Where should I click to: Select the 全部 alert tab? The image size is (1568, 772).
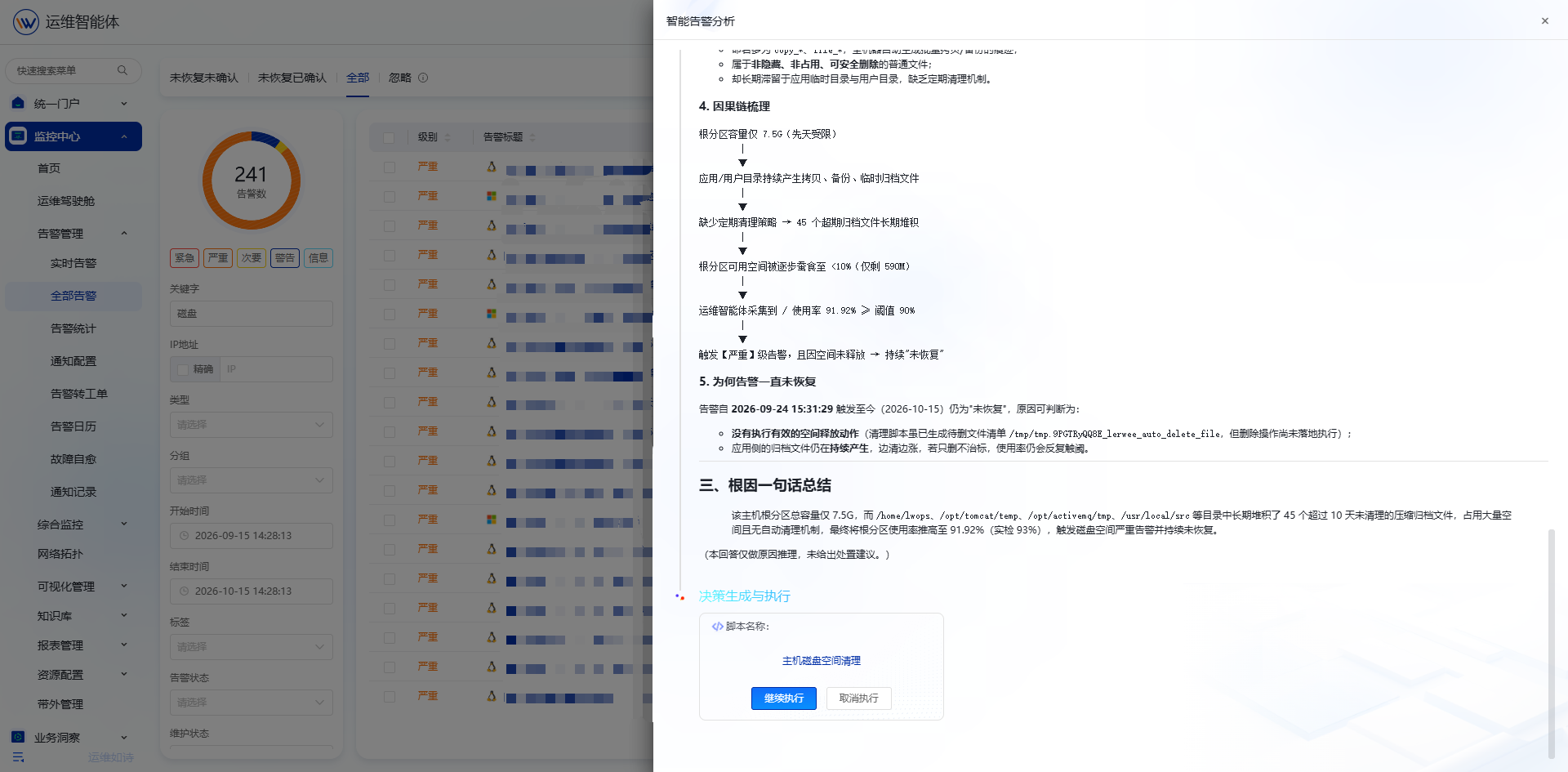coord(358,78)
